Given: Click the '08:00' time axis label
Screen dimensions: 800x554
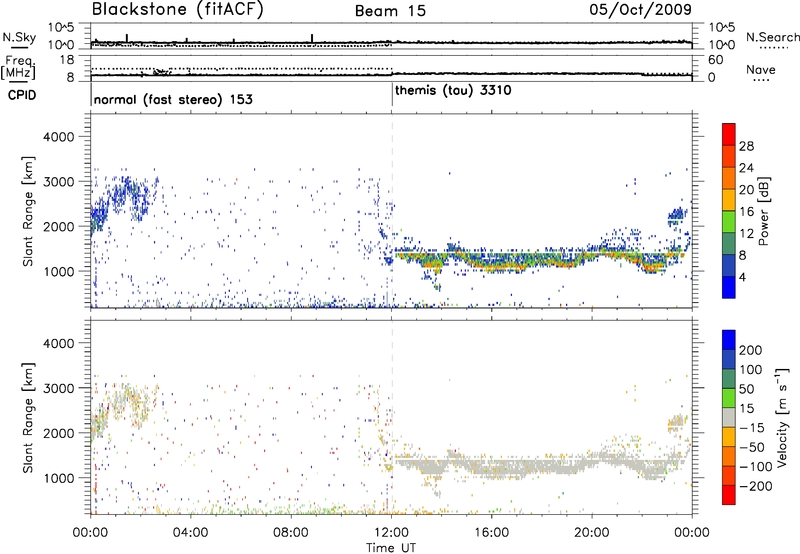Looking at the screenshot, I should point(291,533).
